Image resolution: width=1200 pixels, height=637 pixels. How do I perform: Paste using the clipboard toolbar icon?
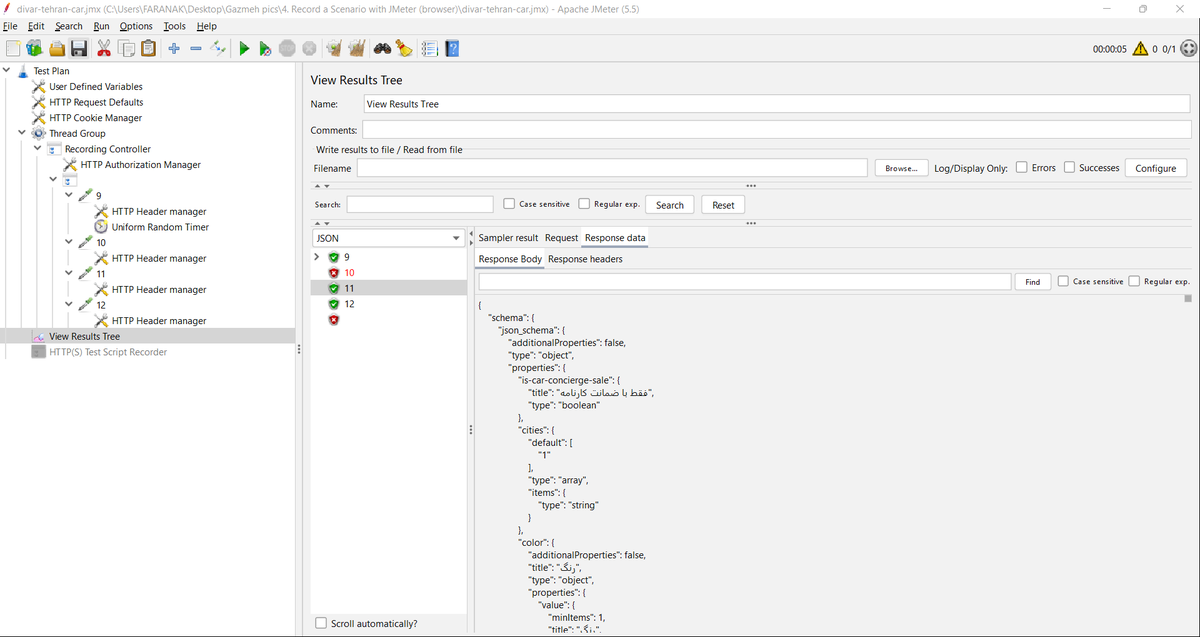(149, 48)
